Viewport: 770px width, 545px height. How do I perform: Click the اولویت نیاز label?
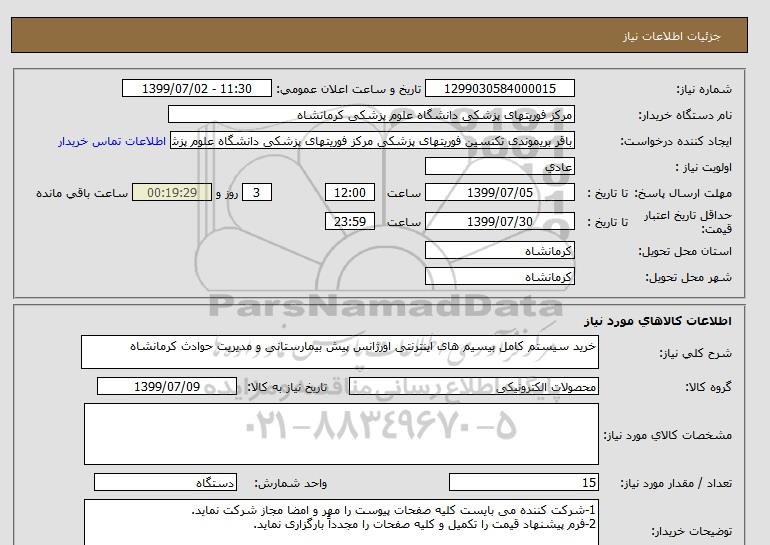tap(704, 167)
